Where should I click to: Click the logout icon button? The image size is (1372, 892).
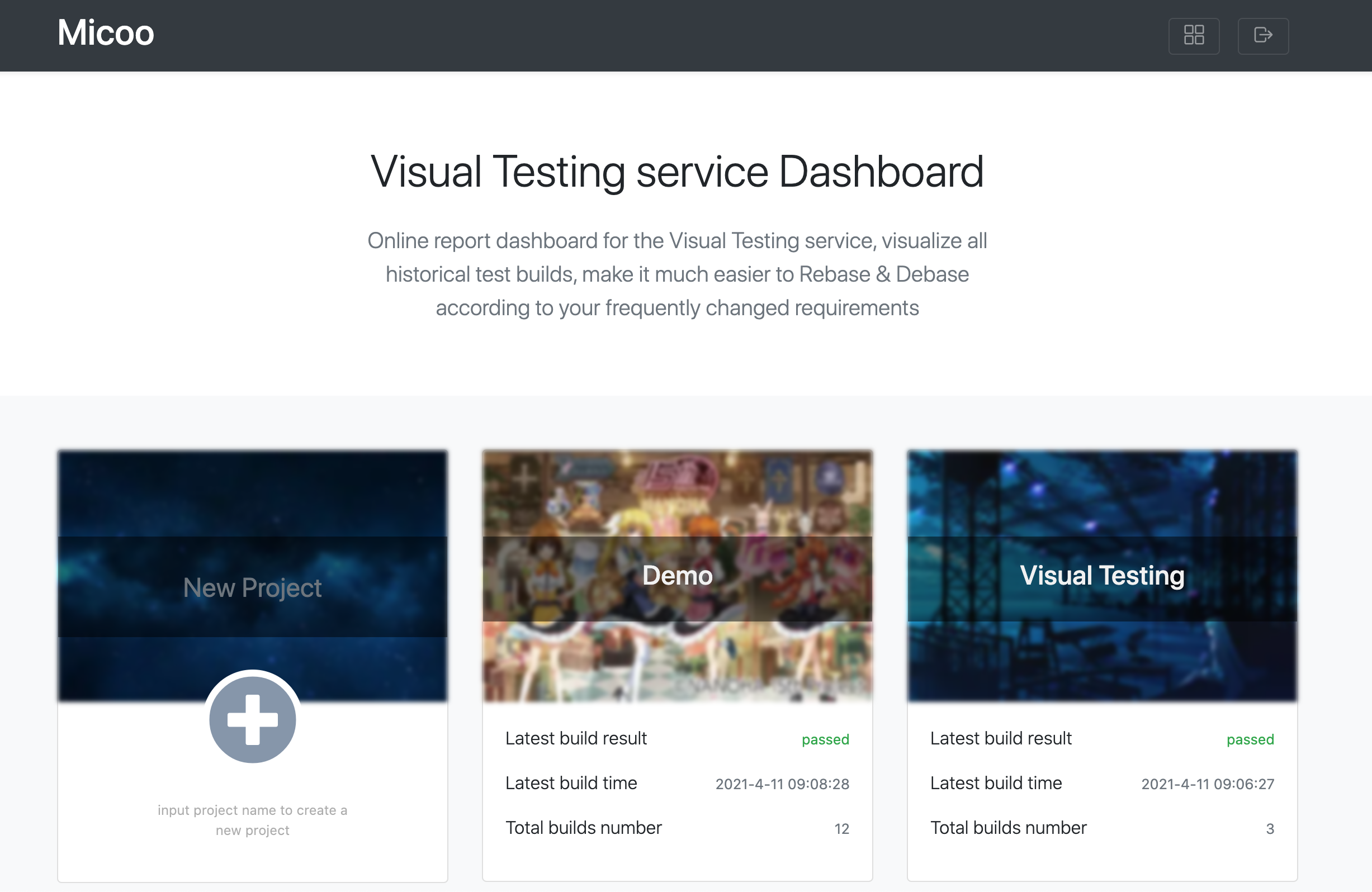(x=1262, y=36)
